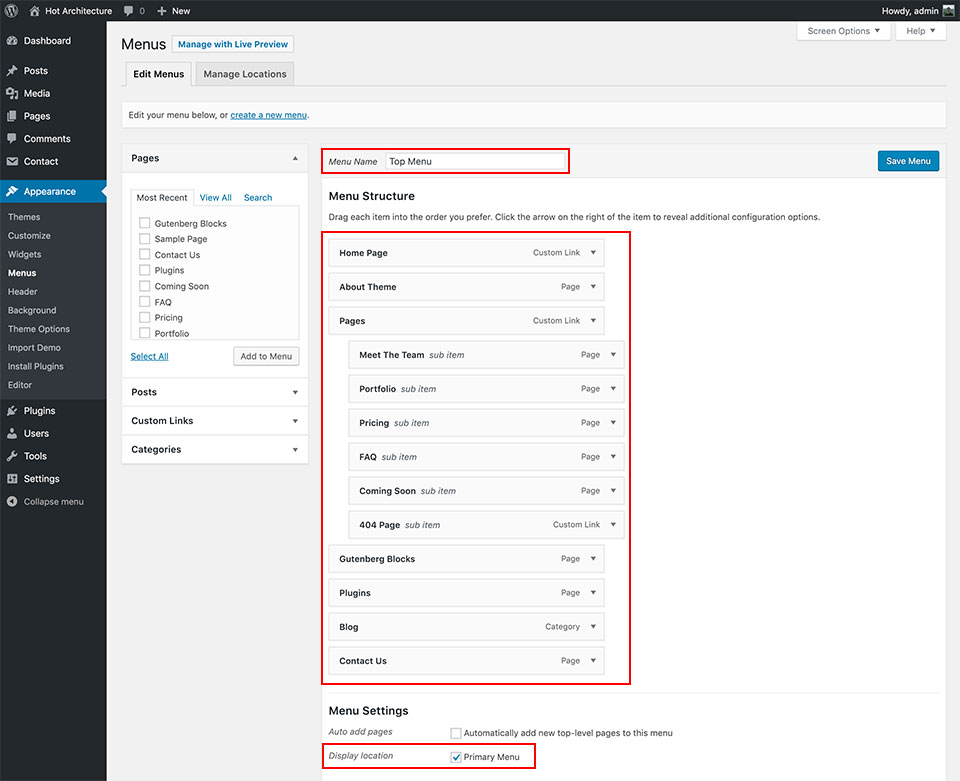Screen dimensions: 960x781
Task: Click the Pages sidebar icon
Action: click(x=12, y=116)
